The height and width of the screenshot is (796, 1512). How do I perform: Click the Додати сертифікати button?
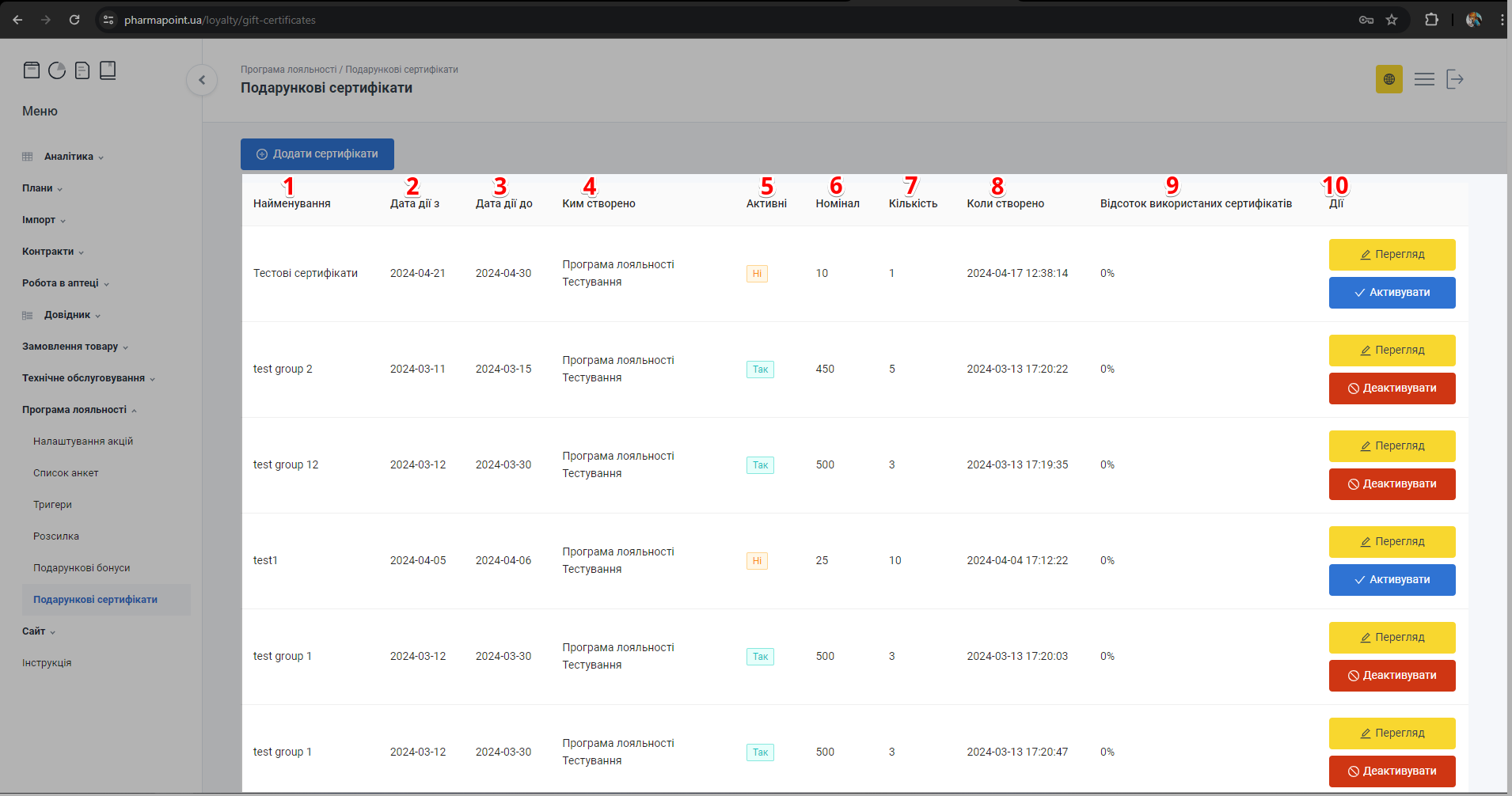coord(317,154)
